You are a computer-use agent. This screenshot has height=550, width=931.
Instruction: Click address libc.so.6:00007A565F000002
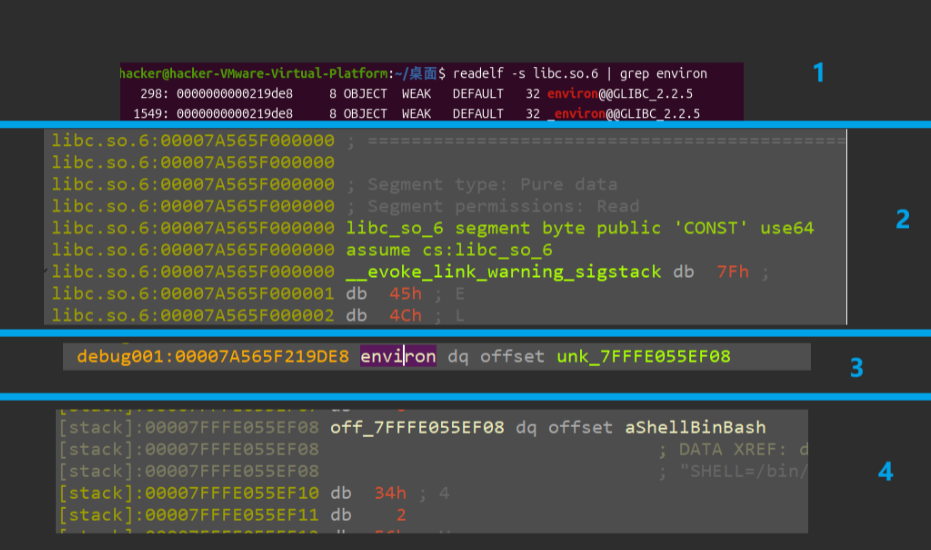pyautogui.click(x=193, y=315)
